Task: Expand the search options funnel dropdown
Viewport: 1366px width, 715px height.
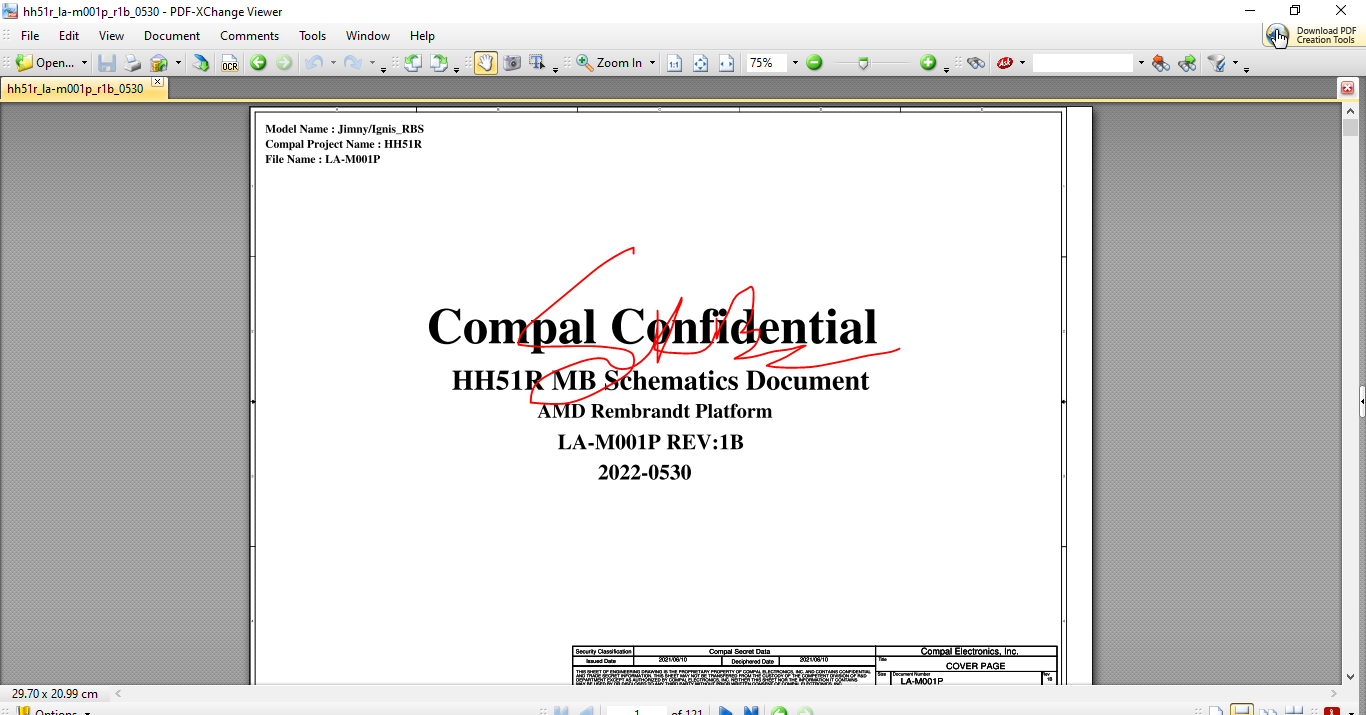Action: [1235, 63]
